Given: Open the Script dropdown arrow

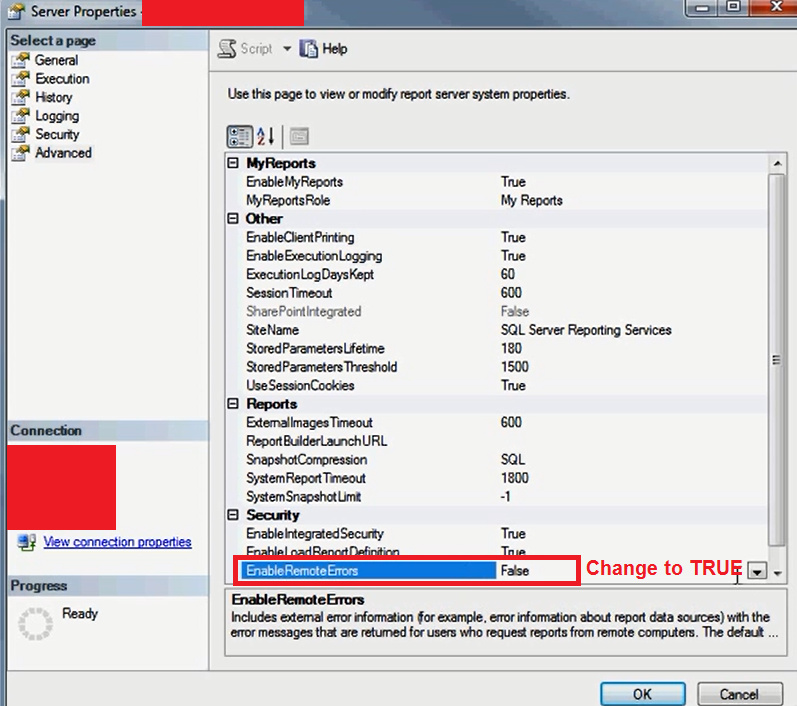Looking at the screenshot, I should click(287, 49).
